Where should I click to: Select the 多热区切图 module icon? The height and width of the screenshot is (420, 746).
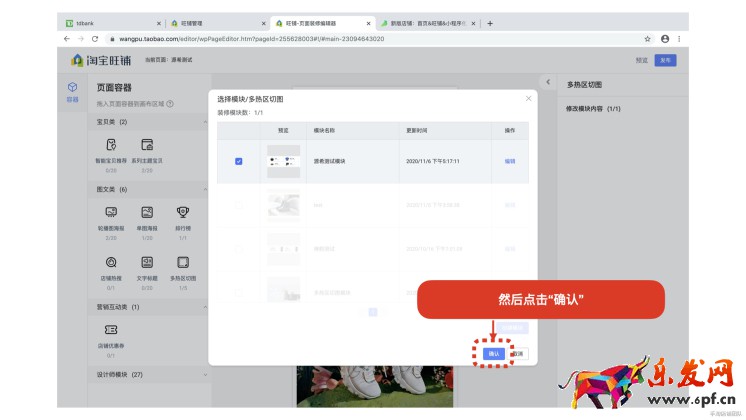point(183,262)
